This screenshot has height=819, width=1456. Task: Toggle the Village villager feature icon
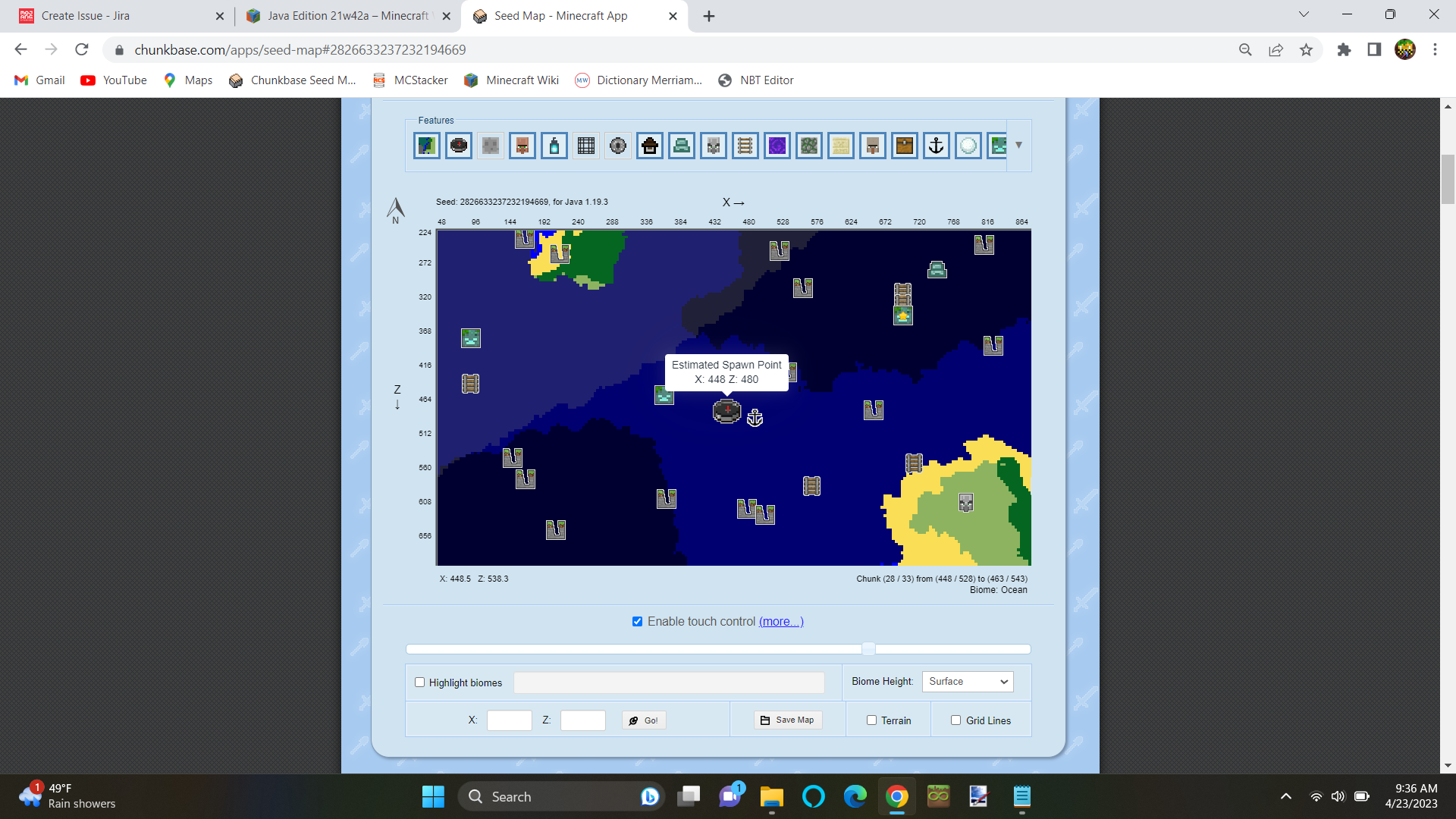tap(522, 146)
